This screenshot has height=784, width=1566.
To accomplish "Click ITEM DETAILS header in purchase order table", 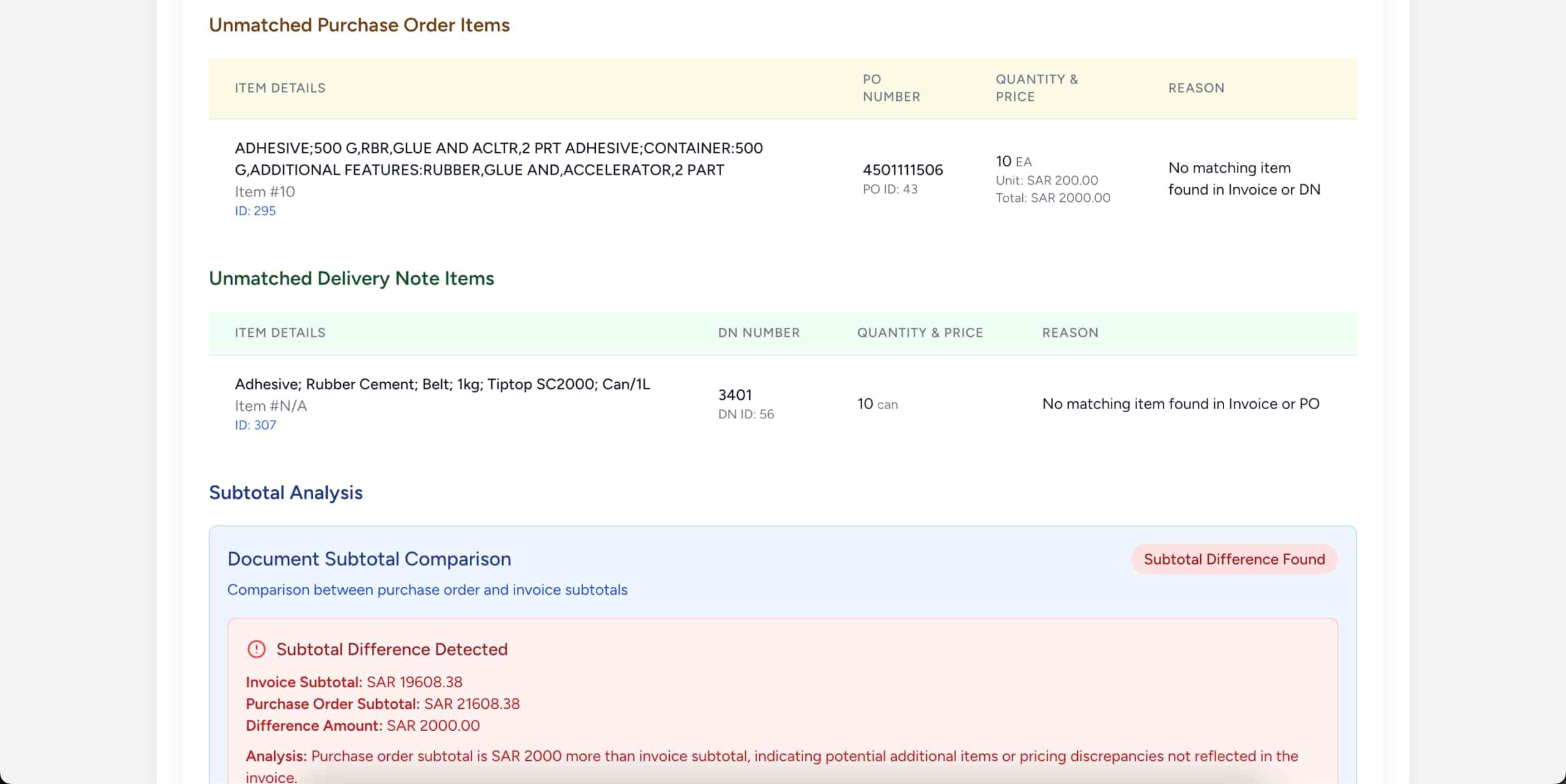I will [280, 88].
